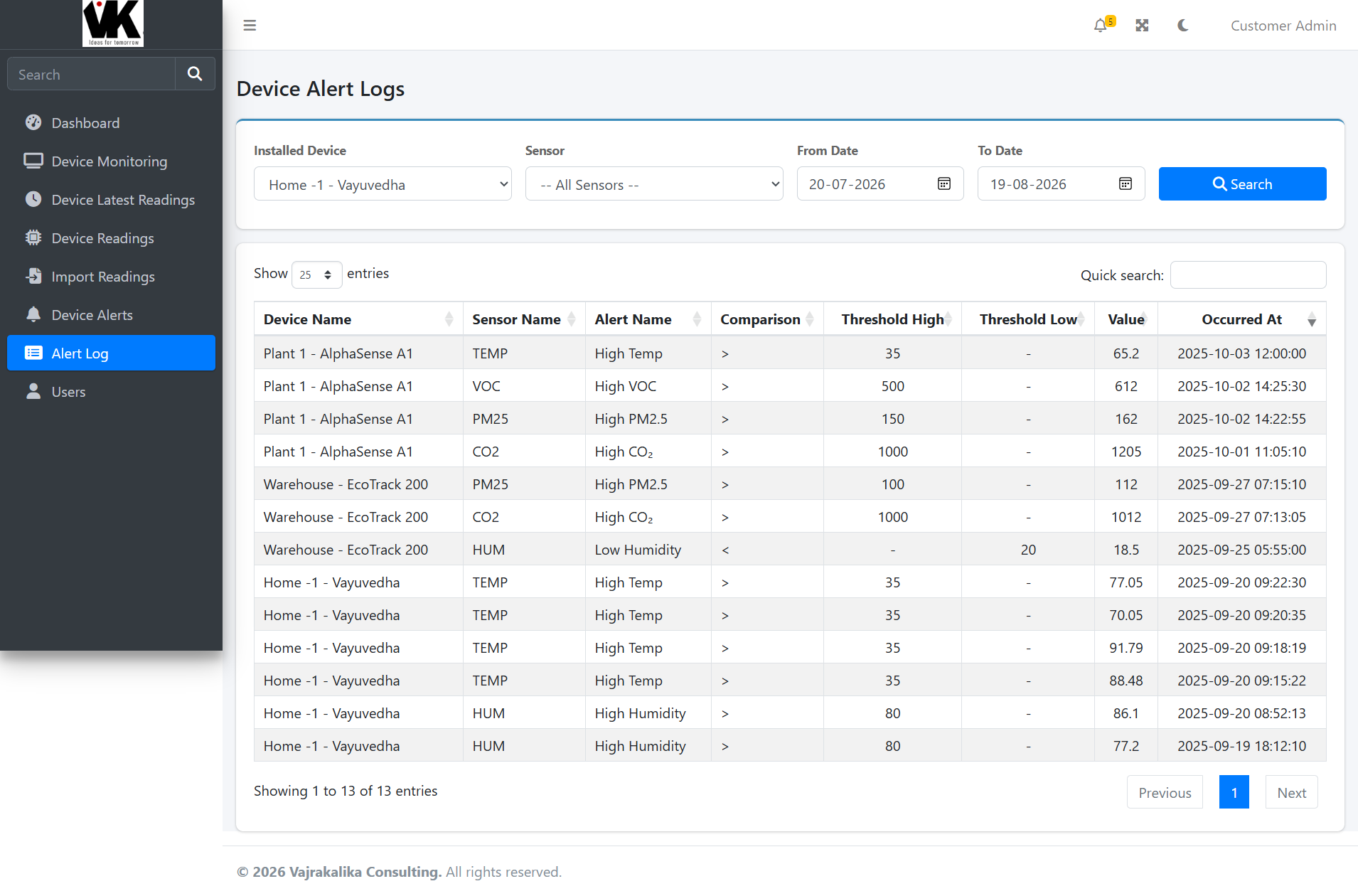The image size is (1358, 896).
Task: Click the Quick search input box
Action: tap(1248, 275)
